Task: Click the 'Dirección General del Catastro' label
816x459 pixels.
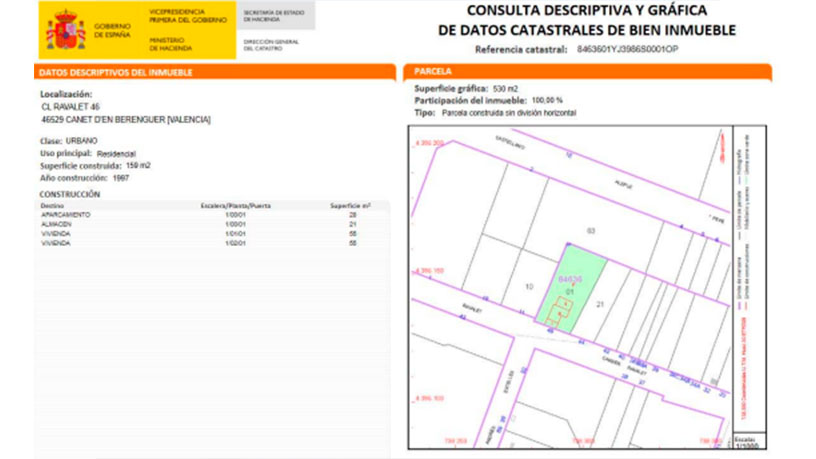Action: 270,44
